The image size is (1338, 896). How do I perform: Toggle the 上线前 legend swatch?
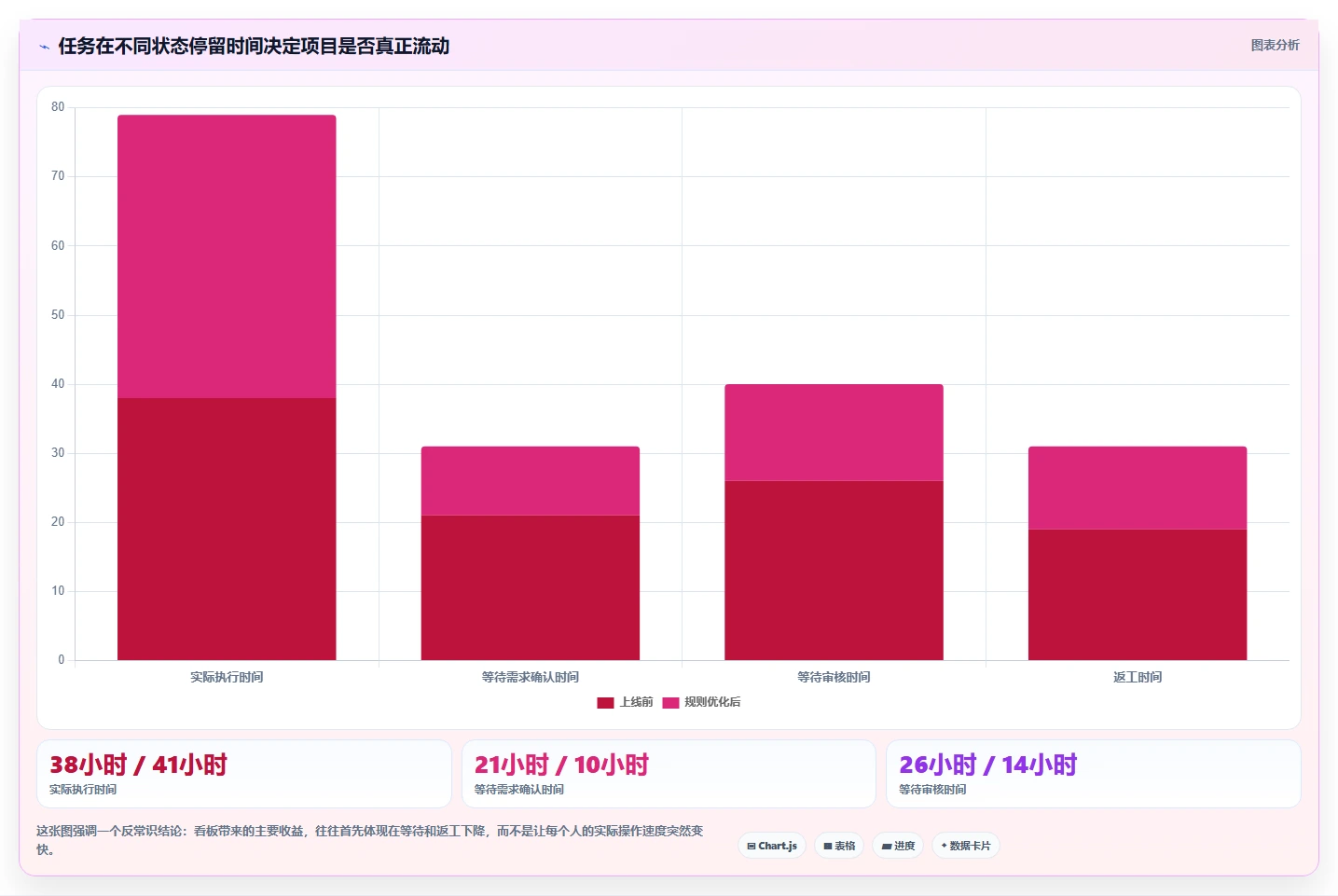605,702
